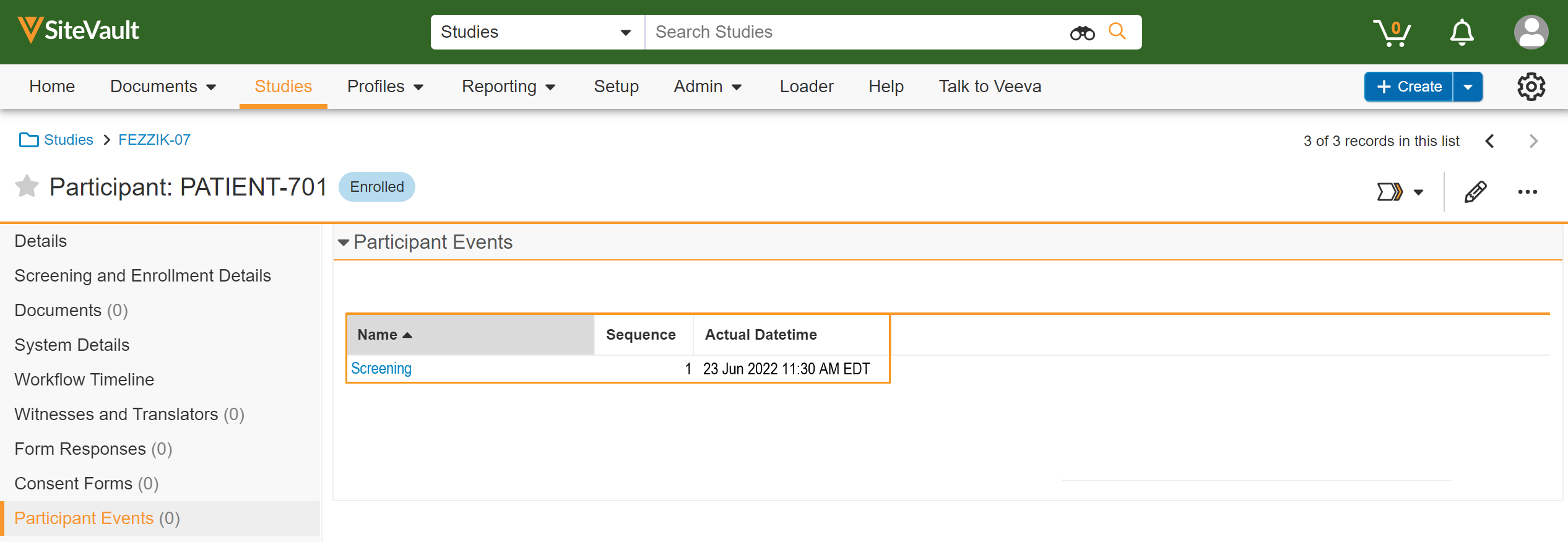1568x542 pixels.
Task: Open the notifications bell
Action: tap(1462, 33)
